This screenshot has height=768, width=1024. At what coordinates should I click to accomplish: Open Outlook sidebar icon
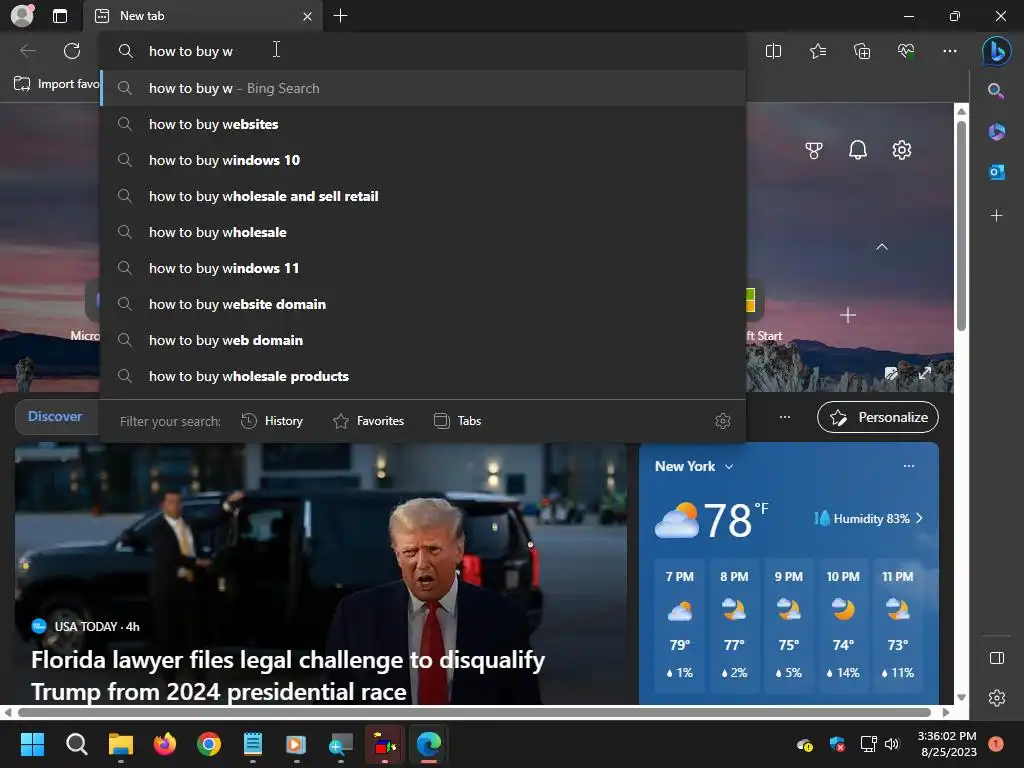[996, 172]
